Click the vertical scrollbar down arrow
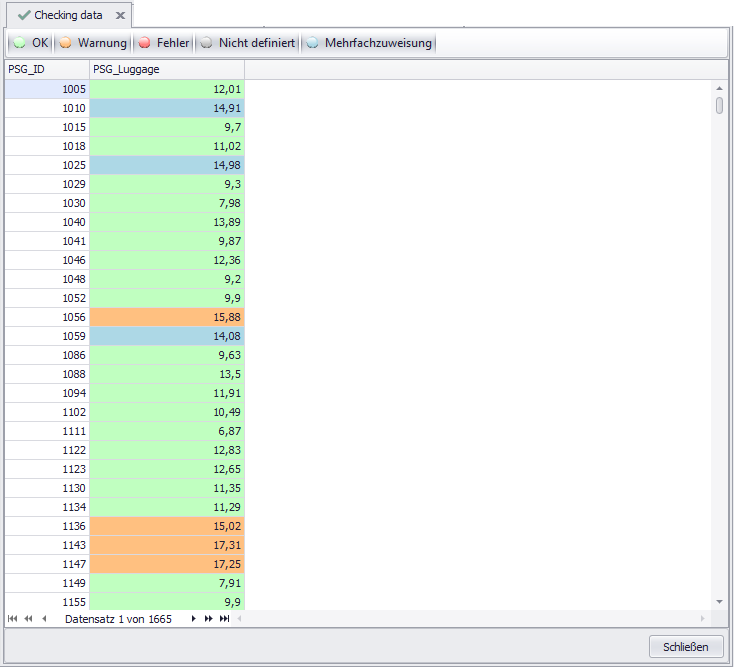Viewport: 734px width, 667px height. 719,602
